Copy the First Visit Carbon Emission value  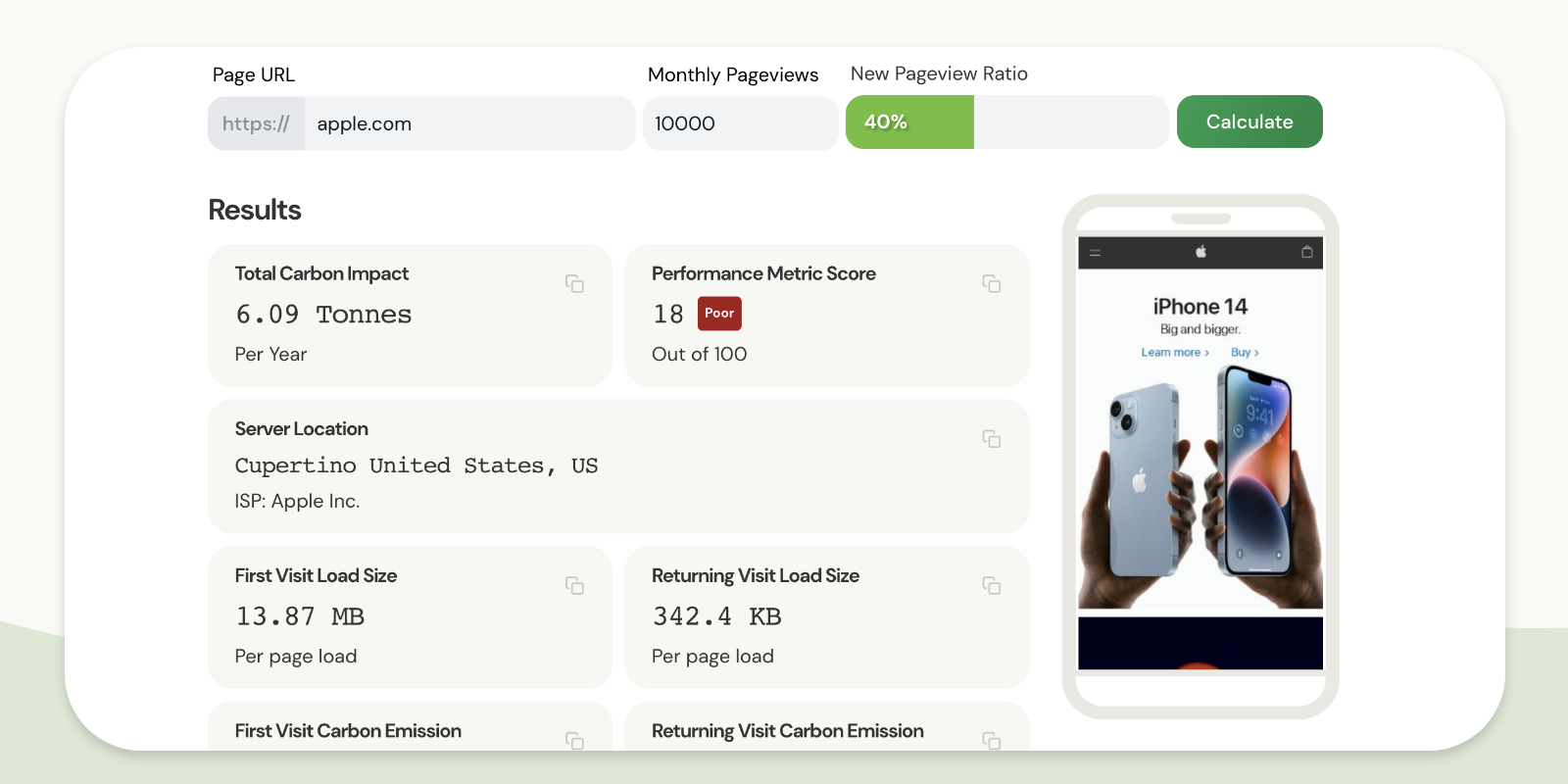pos(574,740)
